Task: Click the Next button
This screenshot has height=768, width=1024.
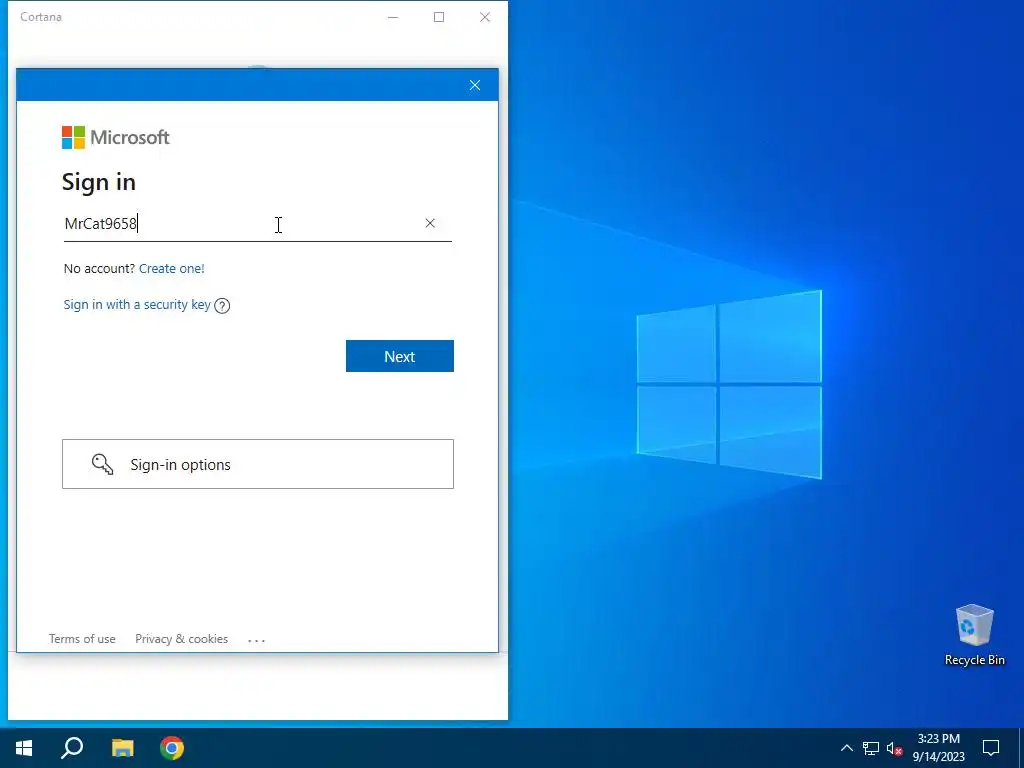Action: (400, 356)
